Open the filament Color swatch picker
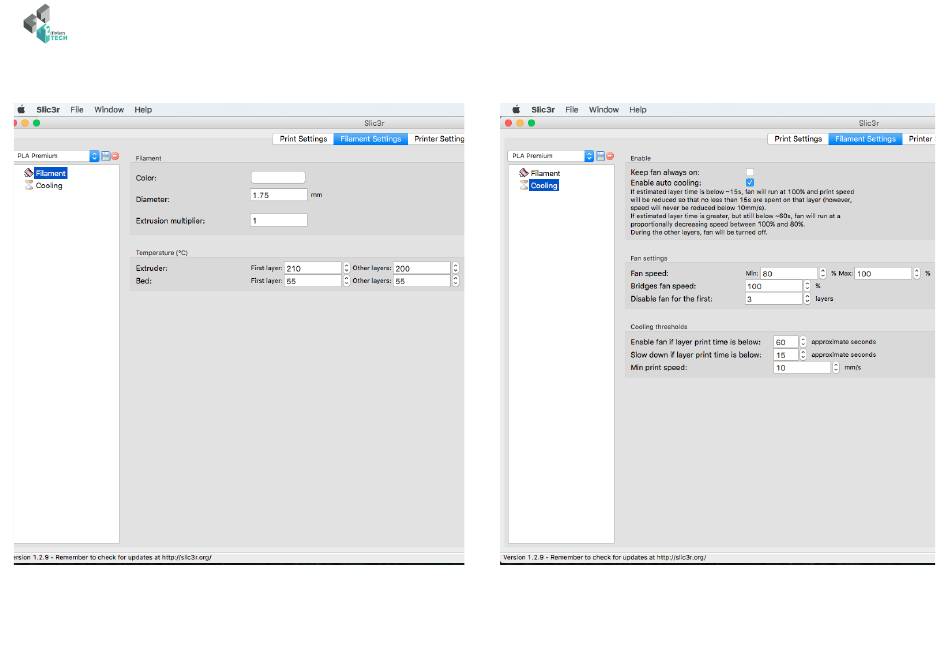This screenshot has width=950, height=667. pos(278,178)
